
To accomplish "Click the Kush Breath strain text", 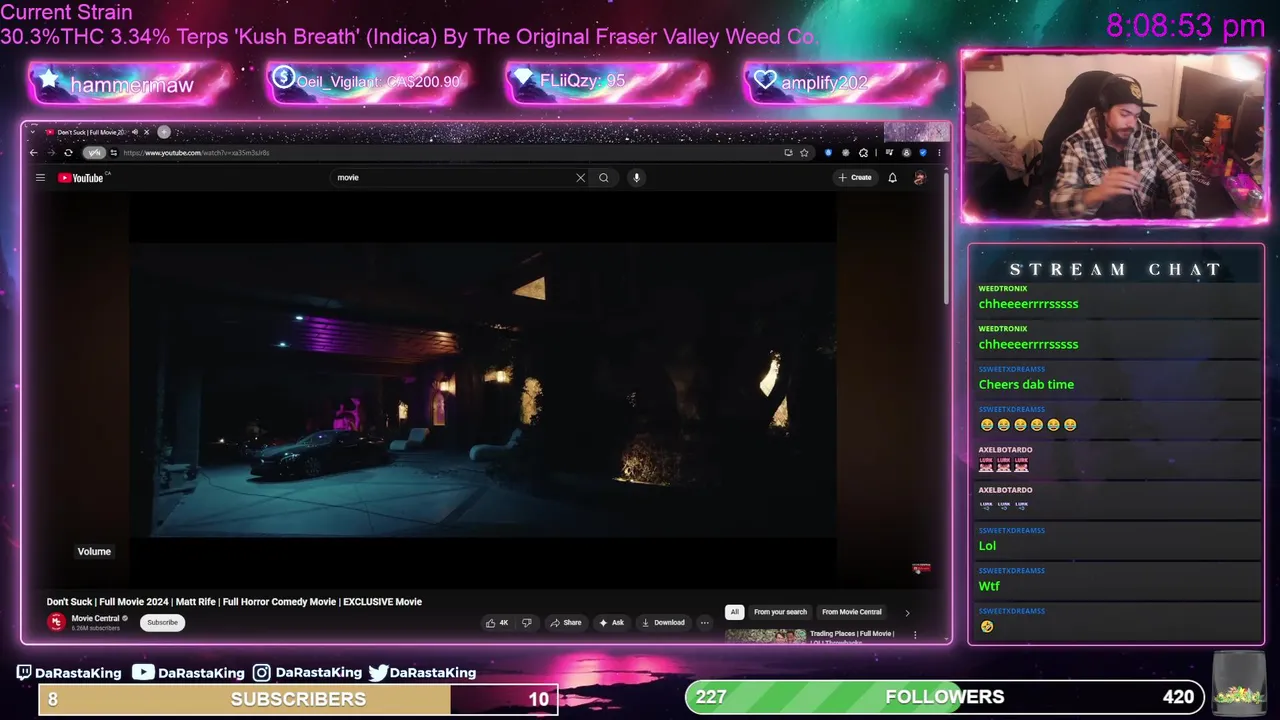I will coord(408,37).
